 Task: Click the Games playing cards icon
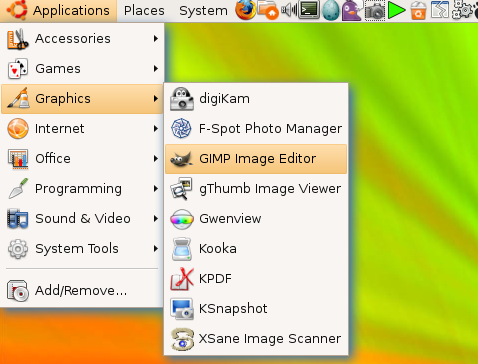point(18,69)
